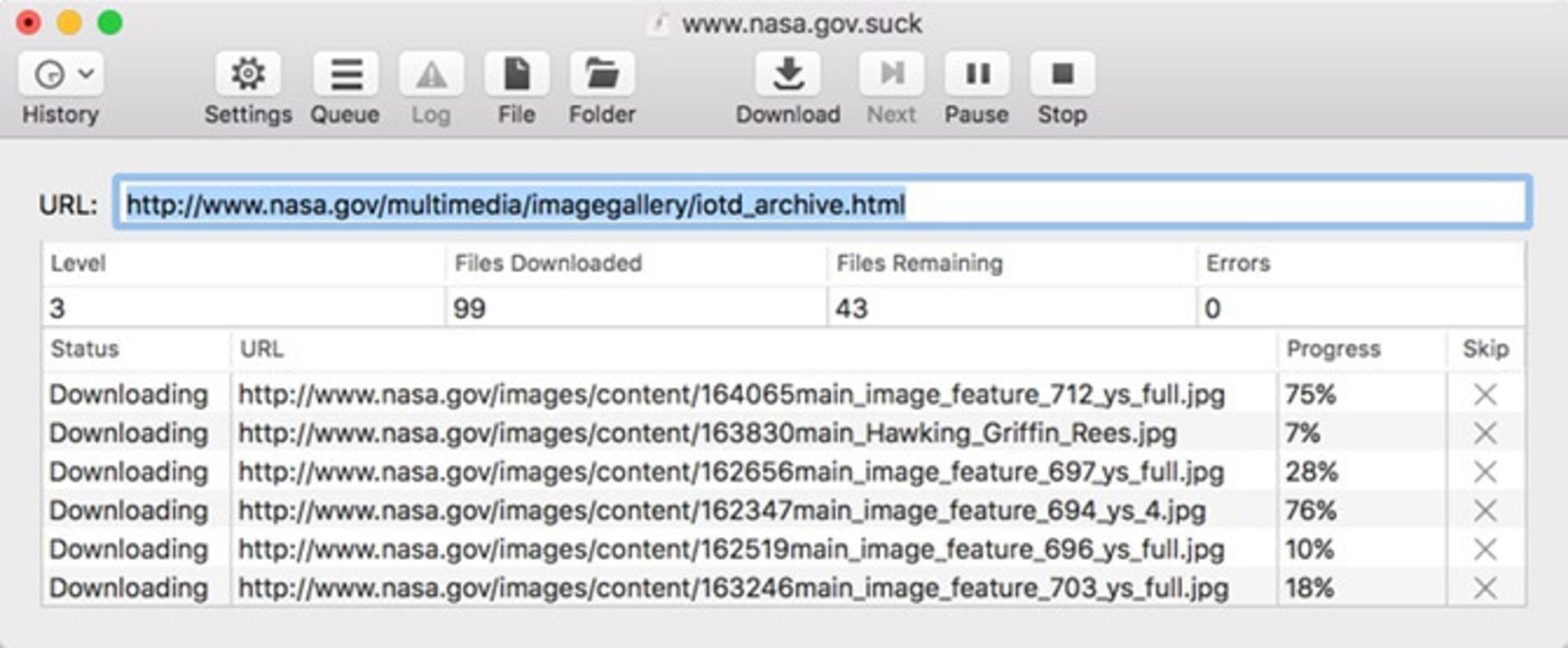Screen dimensions: 1568x648
Task: Click the Status column header
Action: [85, 349]
